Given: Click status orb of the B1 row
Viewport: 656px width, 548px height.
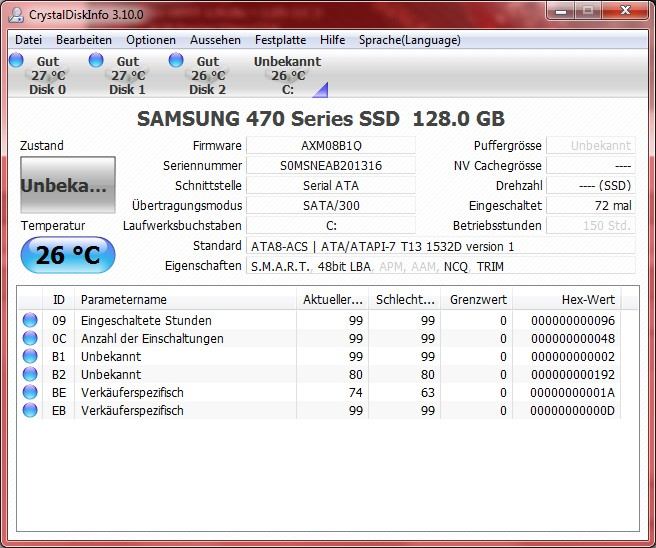Looking at the screenshot, I should 30,356.
